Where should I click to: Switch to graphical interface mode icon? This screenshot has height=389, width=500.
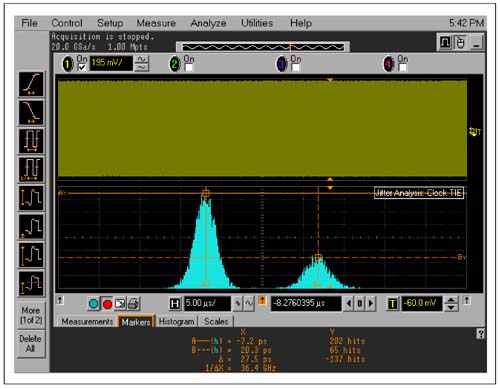445,42
